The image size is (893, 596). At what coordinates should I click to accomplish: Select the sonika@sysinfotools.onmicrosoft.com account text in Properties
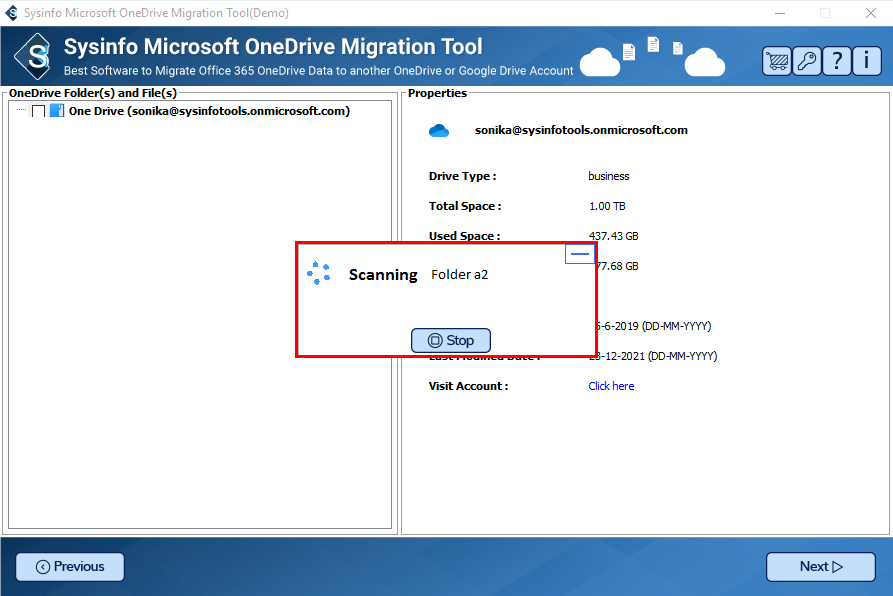pos(581,130)
